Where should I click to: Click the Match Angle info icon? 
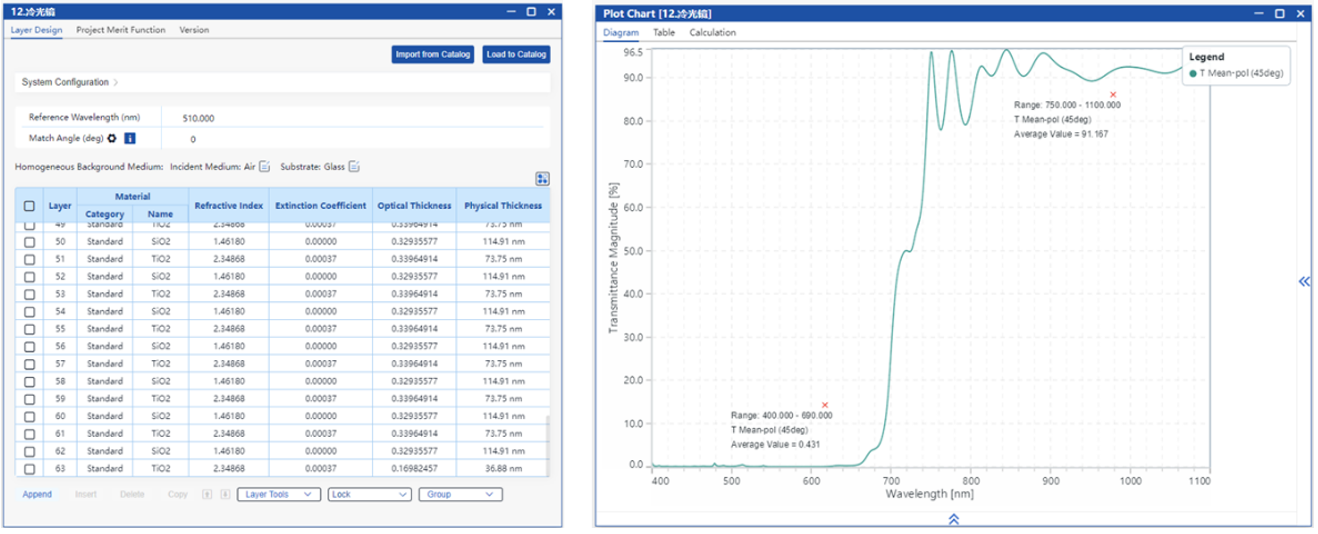(130, 138)
